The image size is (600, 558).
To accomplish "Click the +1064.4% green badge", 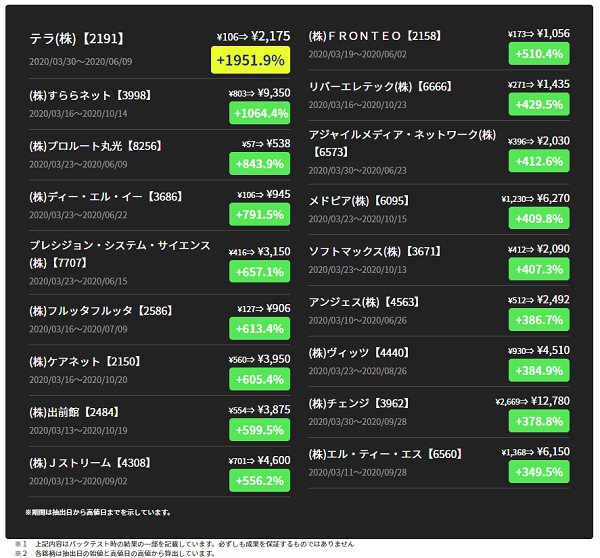I will 259,113.
